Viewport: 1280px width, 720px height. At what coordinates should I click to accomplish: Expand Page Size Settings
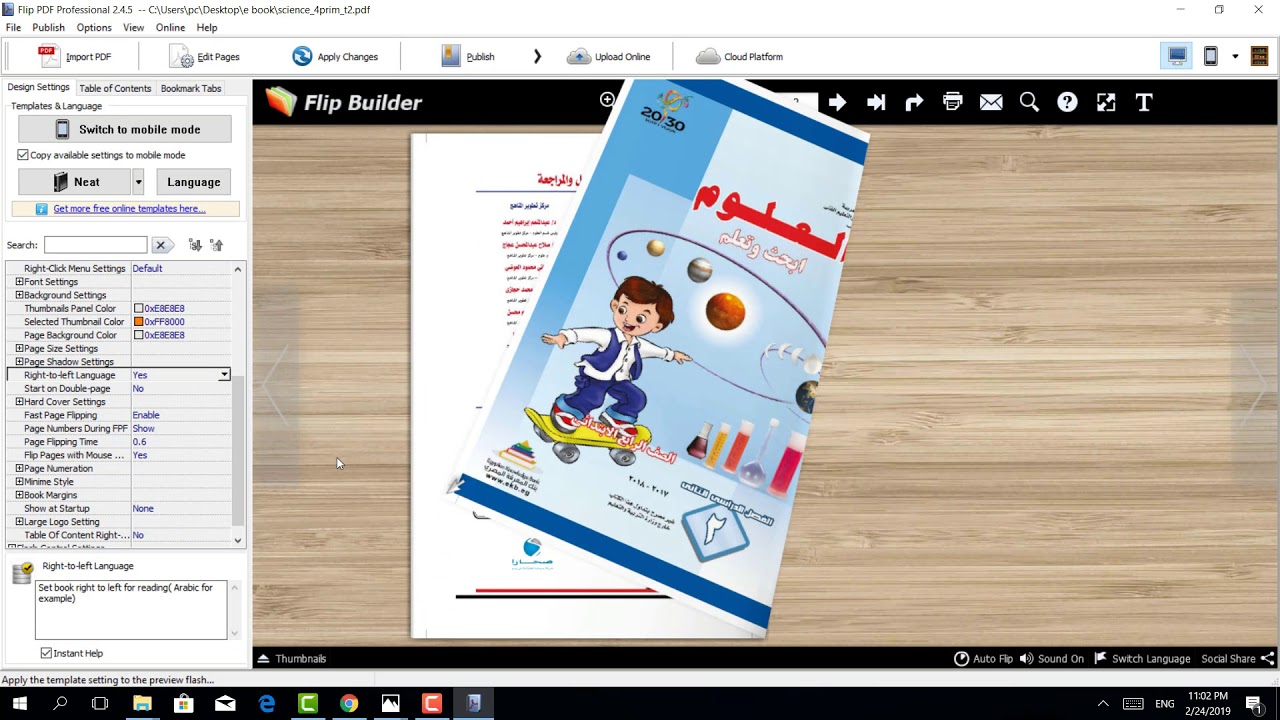pyautogui.click(x=19, y=348)
